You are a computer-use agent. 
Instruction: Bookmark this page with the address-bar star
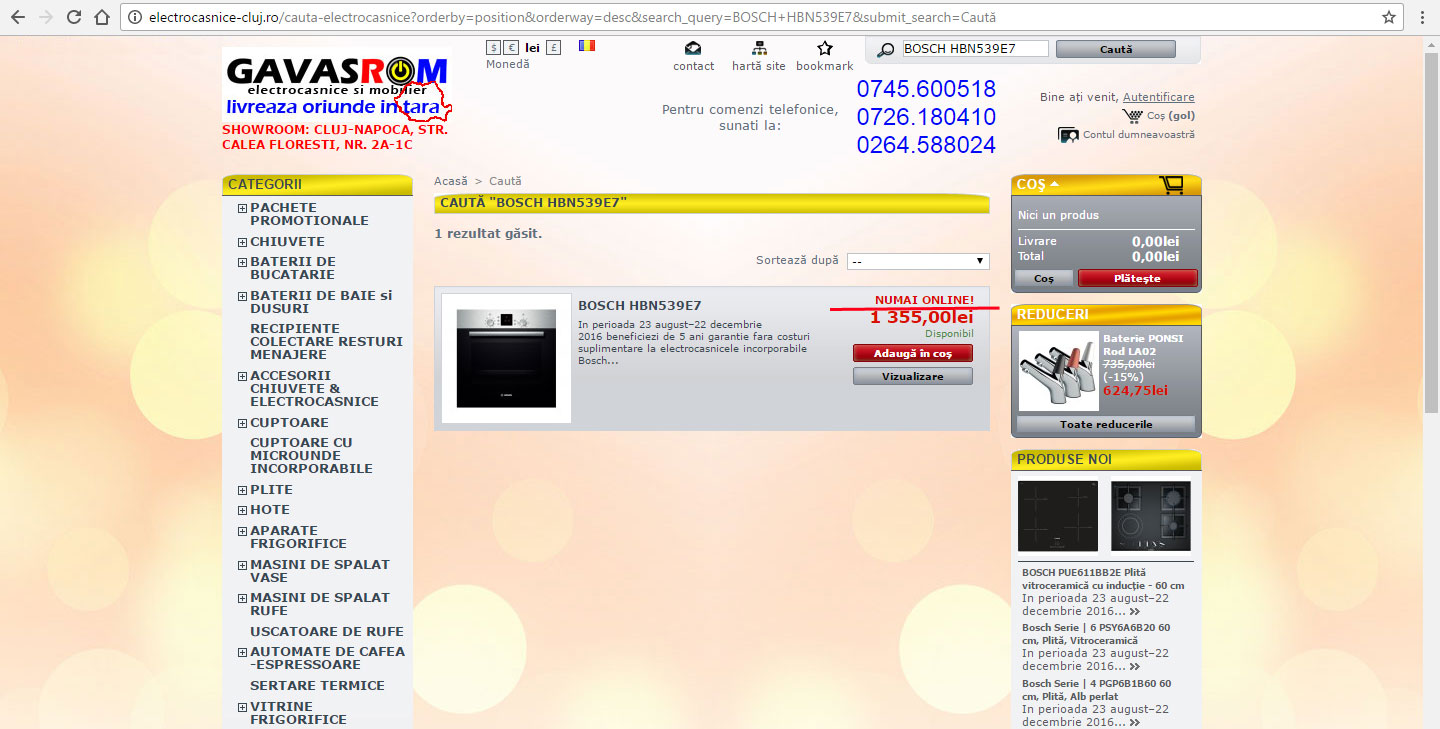point(1389,17)
